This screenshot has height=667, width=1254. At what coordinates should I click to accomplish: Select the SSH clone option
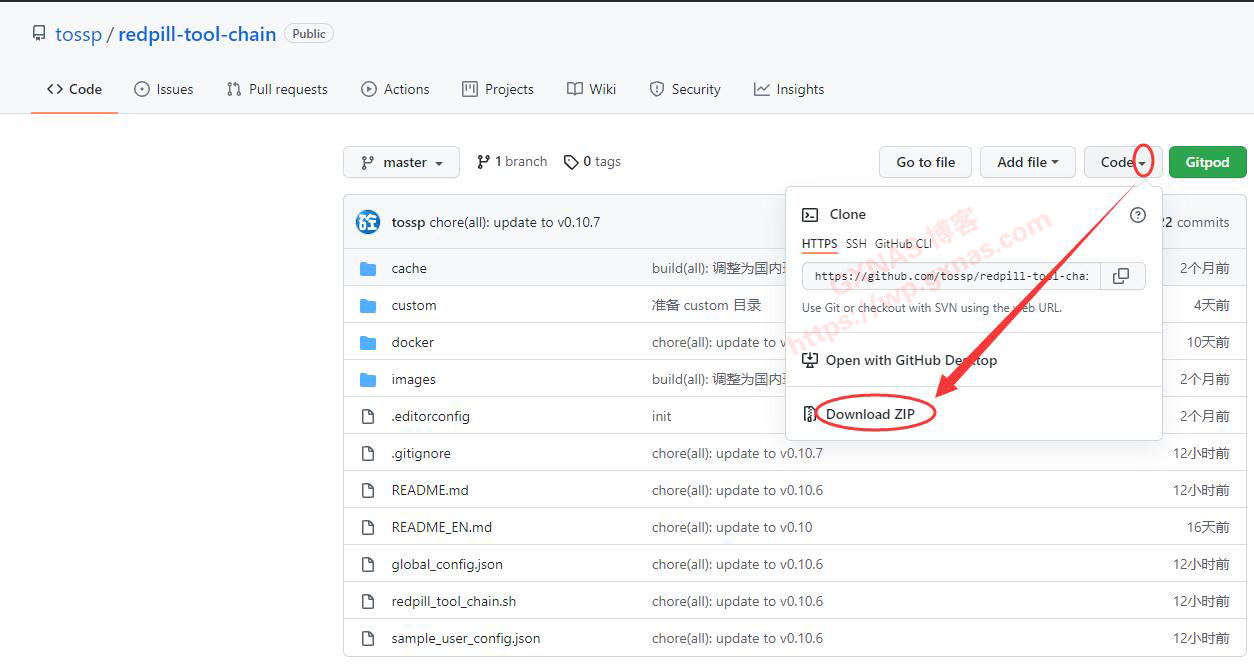pos(856,244)
